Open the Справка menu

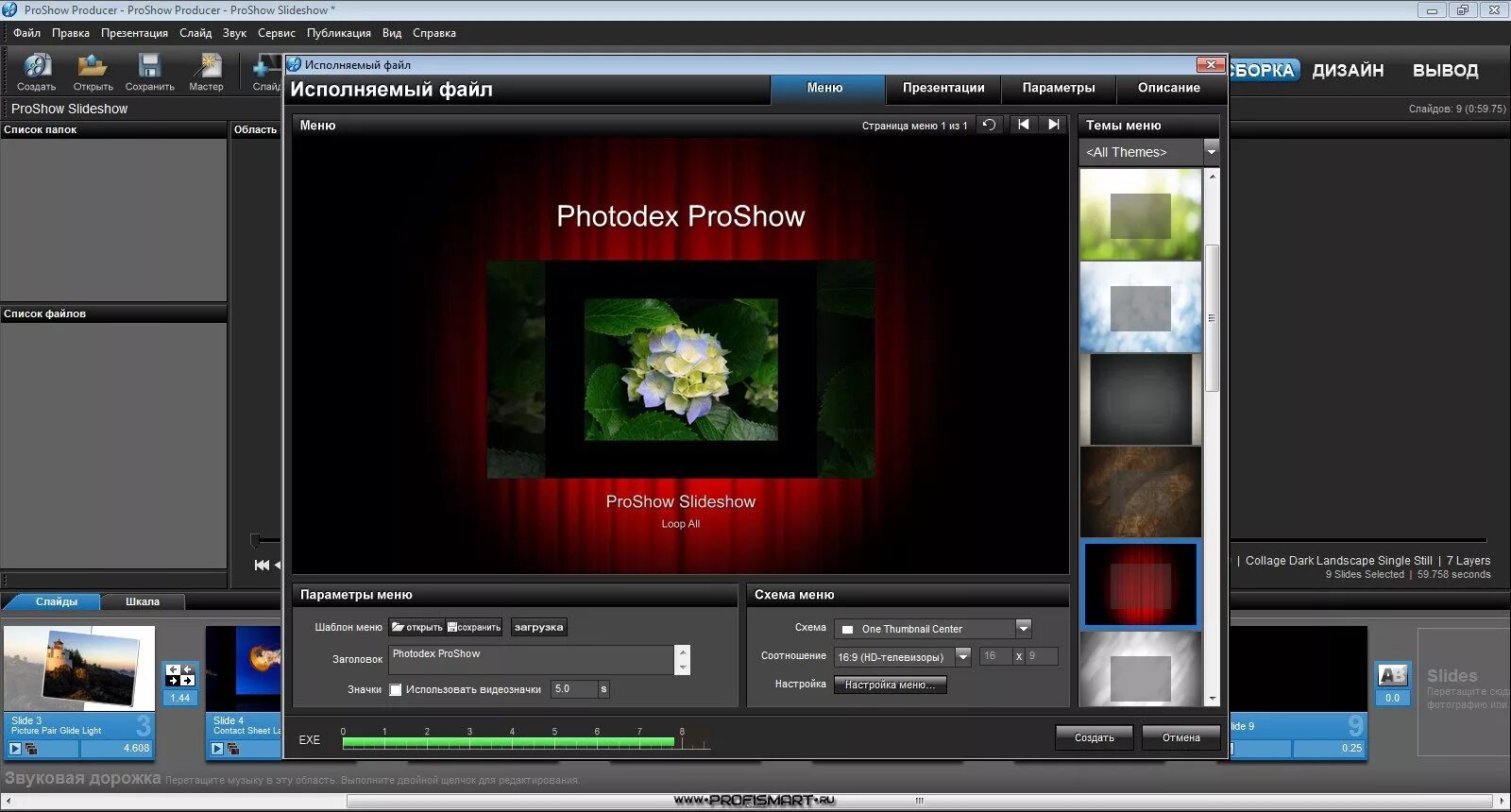[x=434, y=33]
